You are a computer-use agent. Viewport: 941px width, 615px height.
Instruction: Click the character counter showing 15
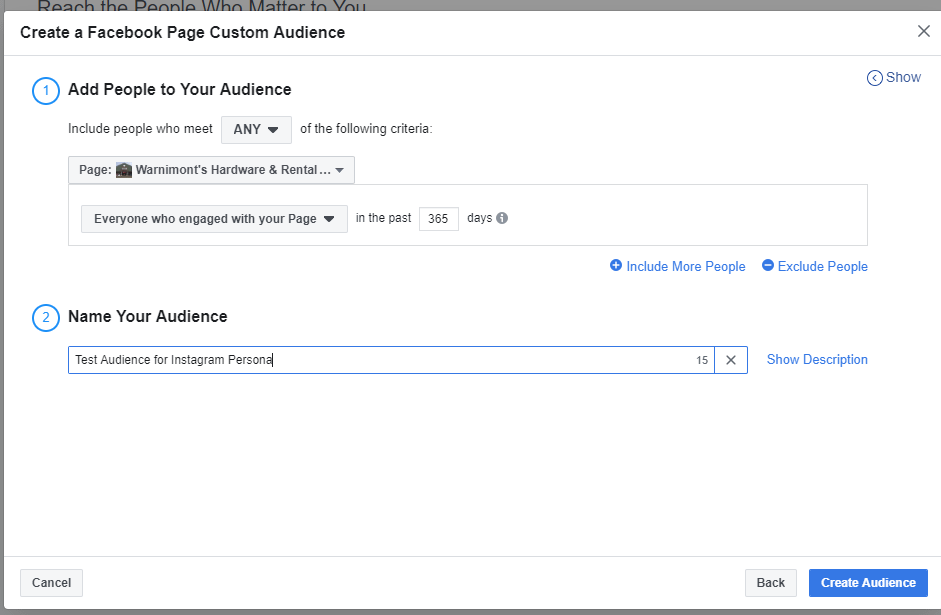click(702, 360)
